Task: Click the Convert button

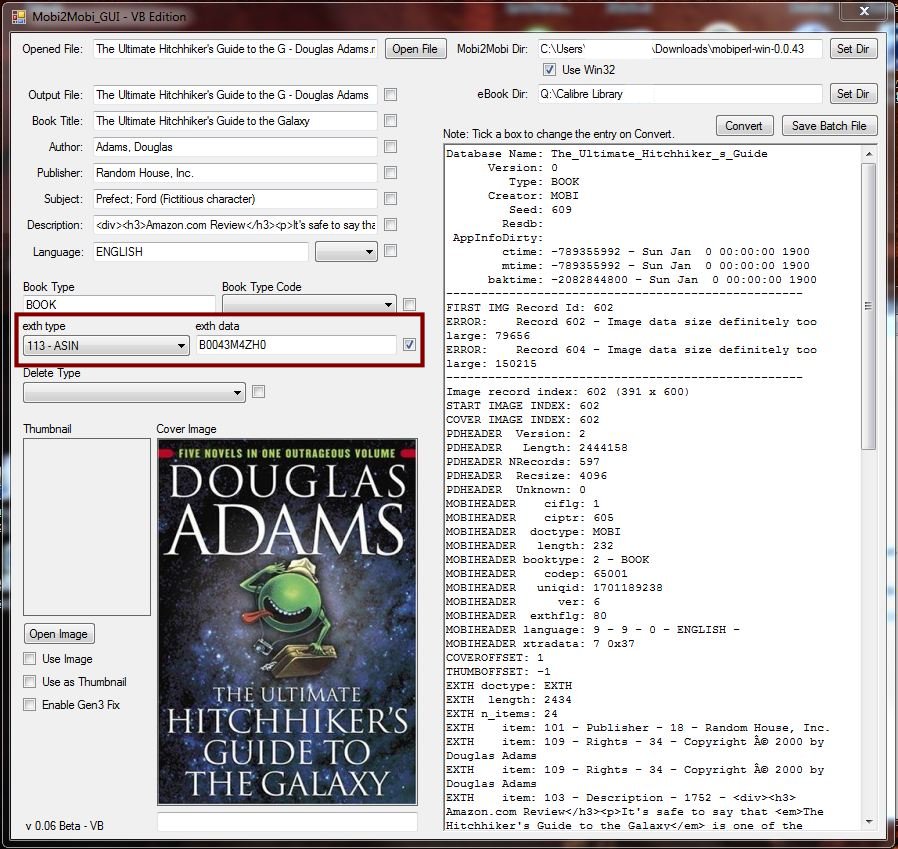Action: (x=745, y=125)
